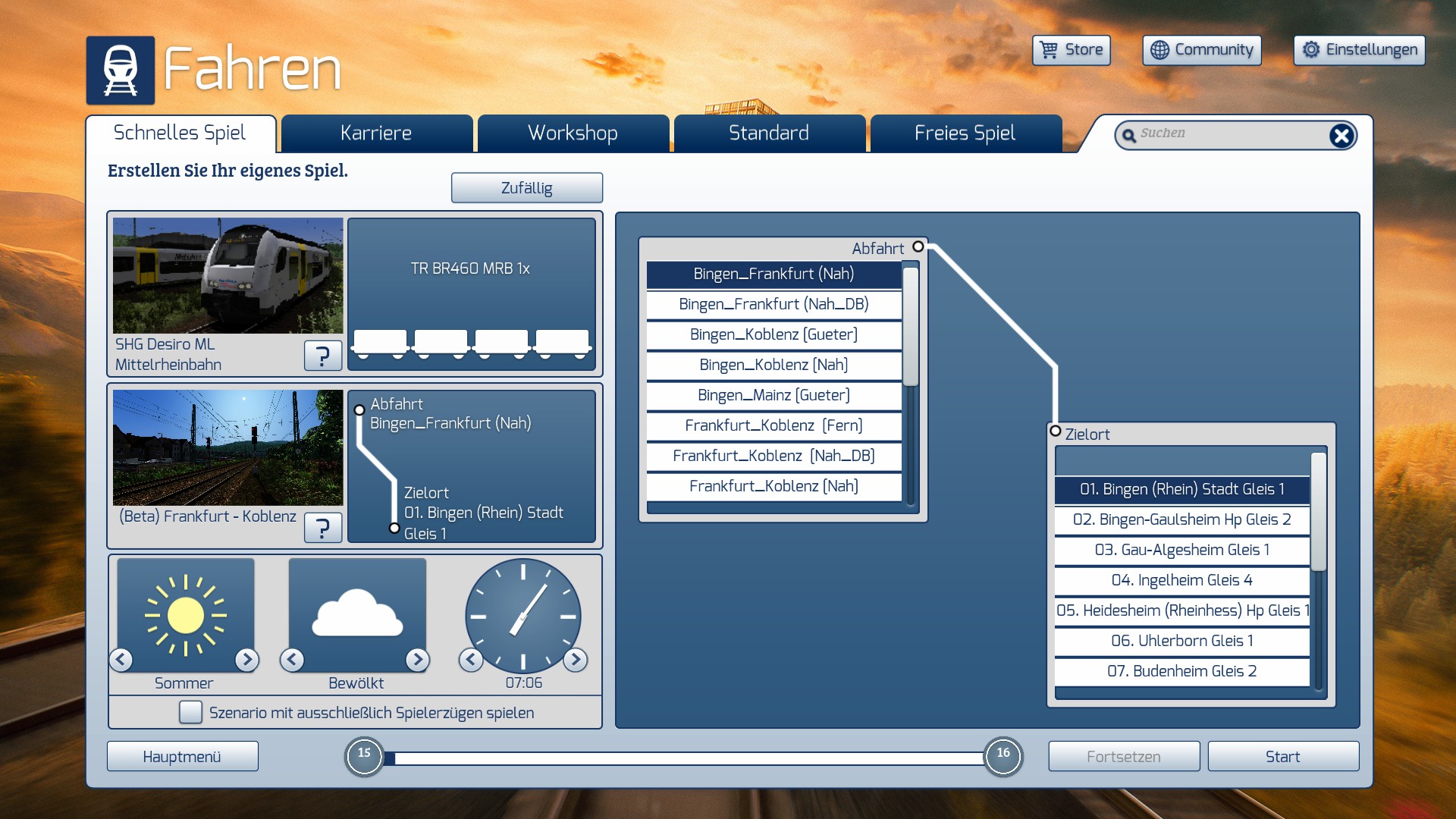Viewport: 1456px width, 819px height.
Task: Select Bingen_Koblenz (Gueter) departure entry
Action: coord(773,334)
